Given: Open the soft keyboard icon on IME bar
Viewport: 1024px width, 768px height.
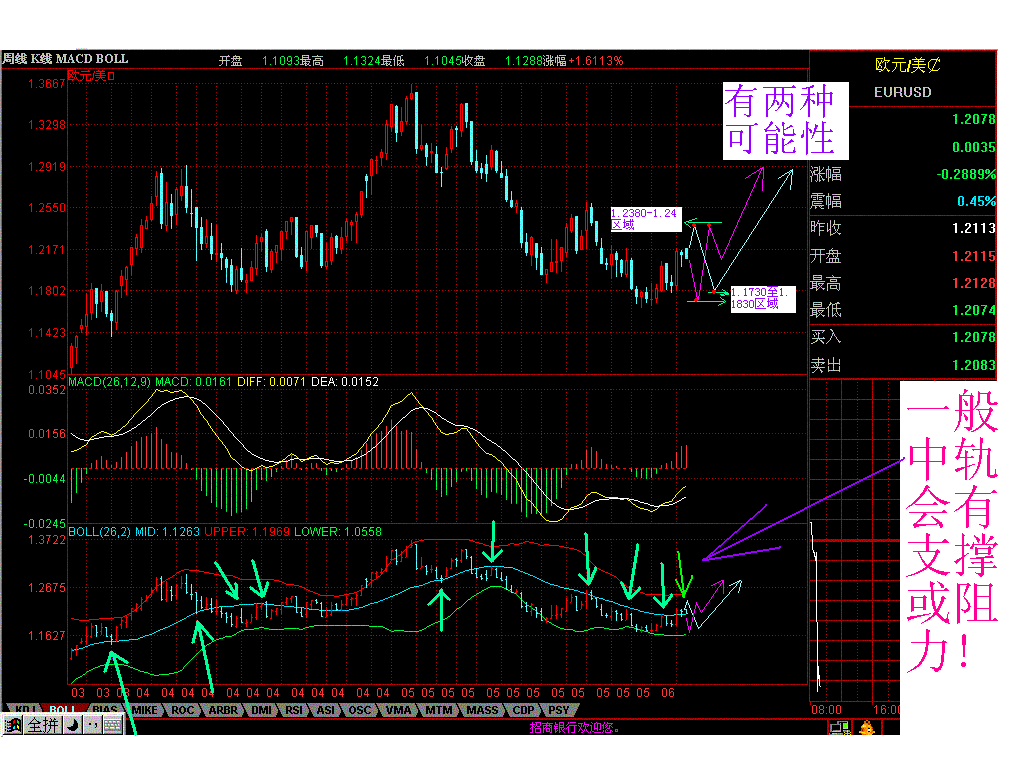Looking at the screenshot, I should pyautogui.click(x=112, y=725).
